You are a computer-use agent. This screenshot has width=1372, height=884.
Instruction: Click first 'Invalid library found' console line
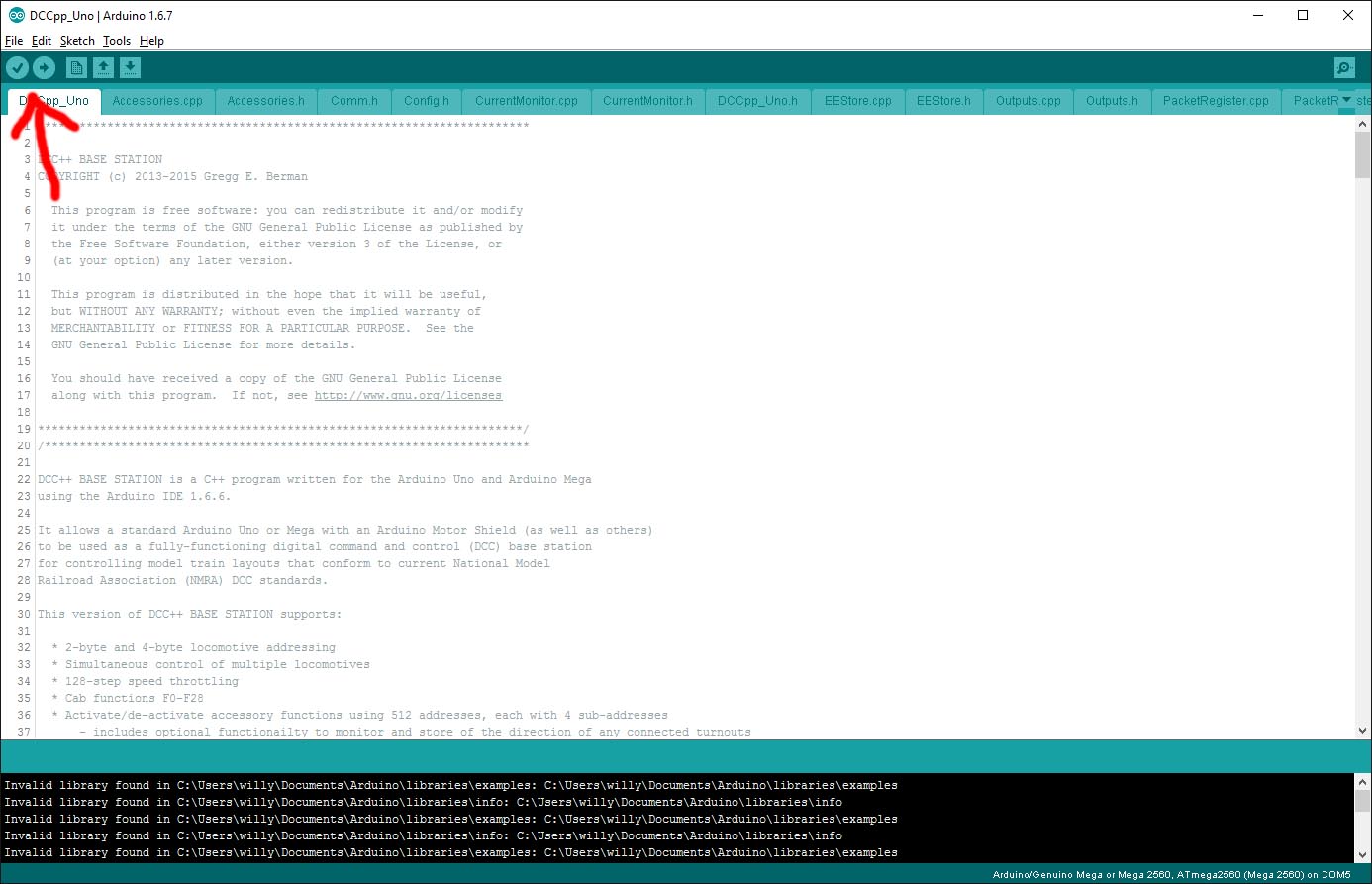pos(450,785)
